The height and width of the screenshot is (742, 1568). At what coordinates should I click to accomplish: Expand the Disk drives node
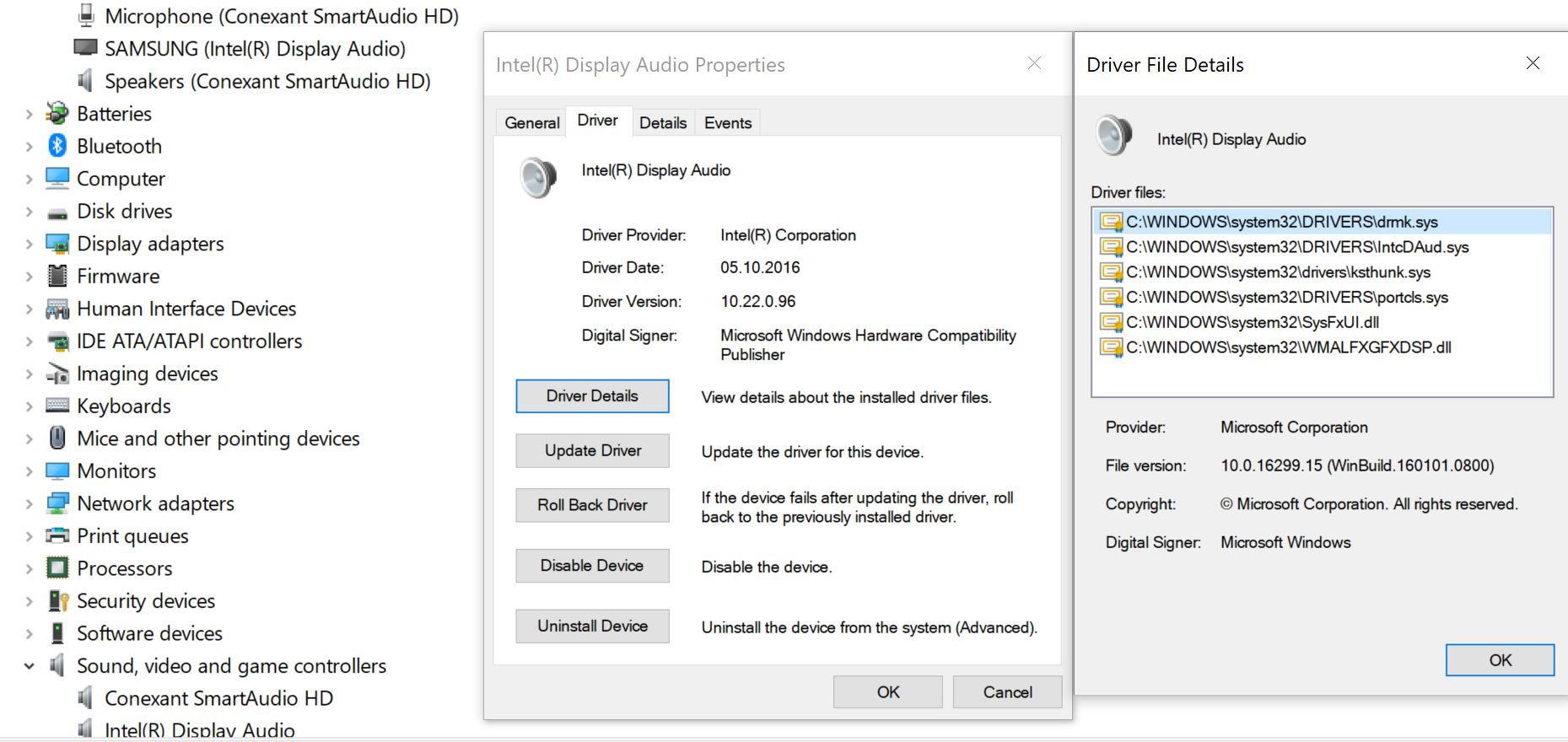29,212
